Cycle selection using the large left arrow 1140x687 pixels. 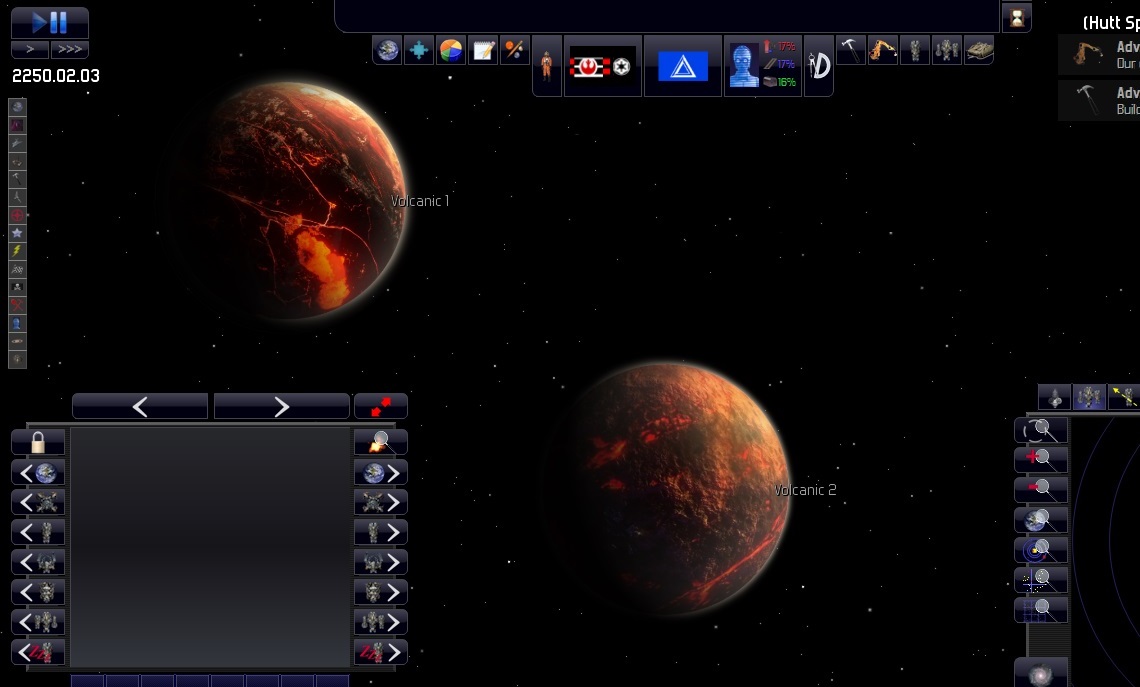click(139, 406)
